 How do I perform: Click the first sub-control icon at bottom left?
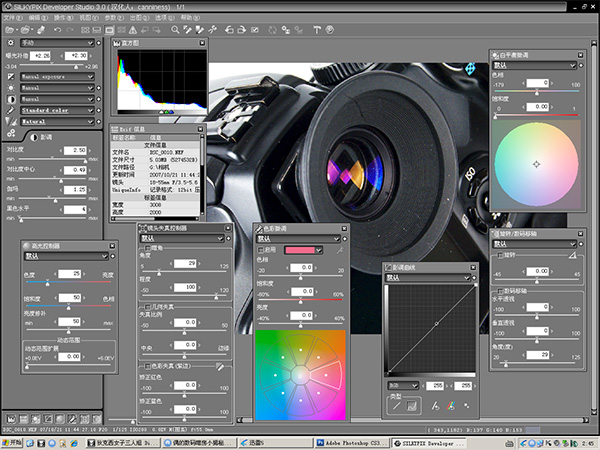(11, 419)
